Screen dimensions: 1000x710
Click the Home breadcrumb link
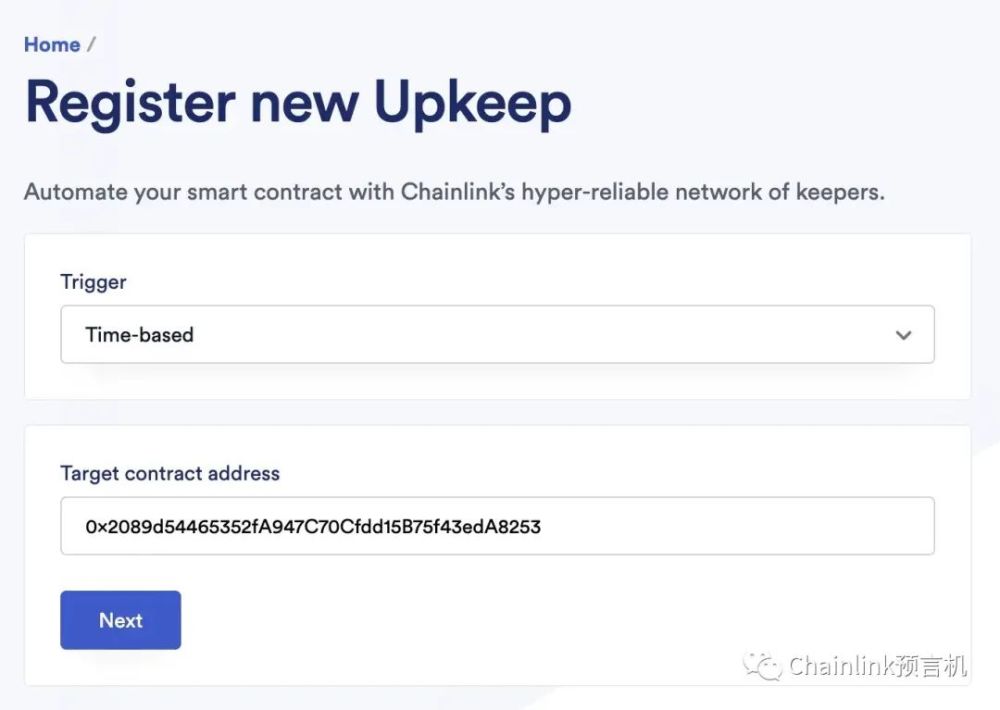51,44
